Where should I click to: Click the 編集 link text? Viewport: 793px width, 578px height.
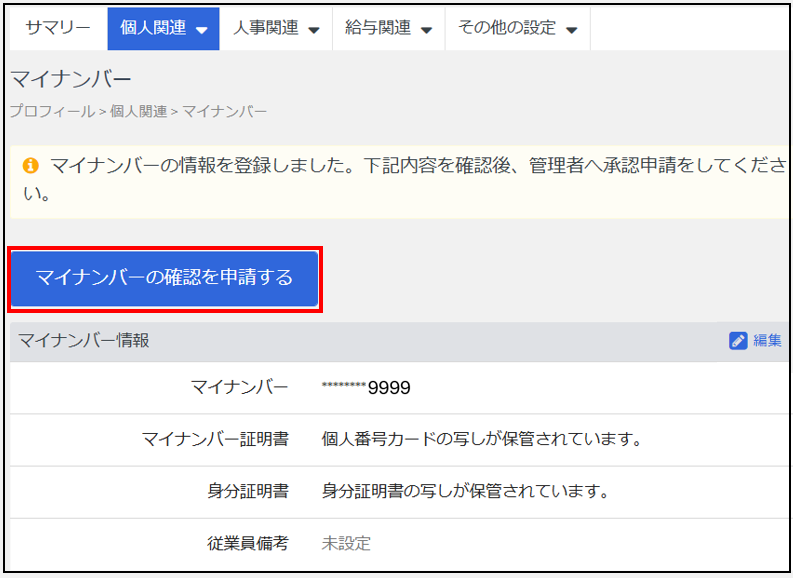coord(768,341)
